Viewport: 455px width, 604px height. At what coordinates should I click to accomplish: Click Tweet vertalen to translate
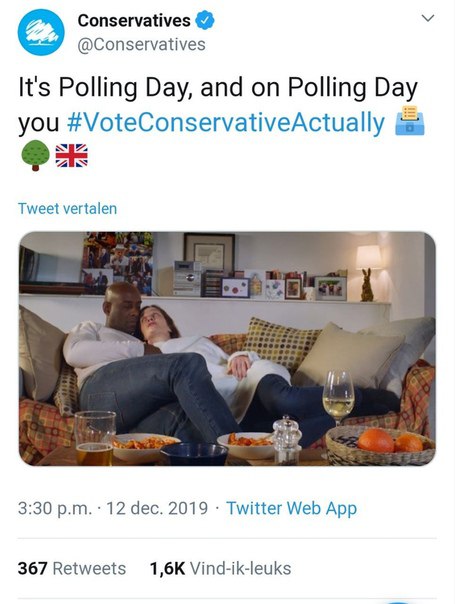click(x=67, y=208)
